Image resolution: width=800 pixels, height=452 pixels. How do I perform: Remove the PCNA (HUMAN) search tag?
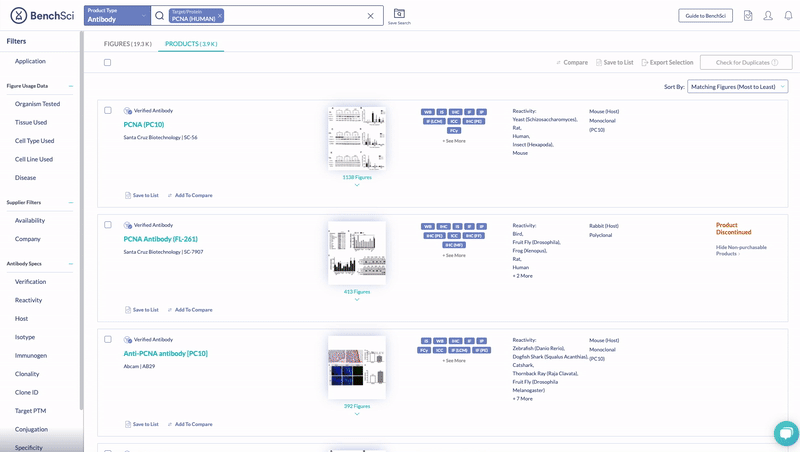point(220,16)
